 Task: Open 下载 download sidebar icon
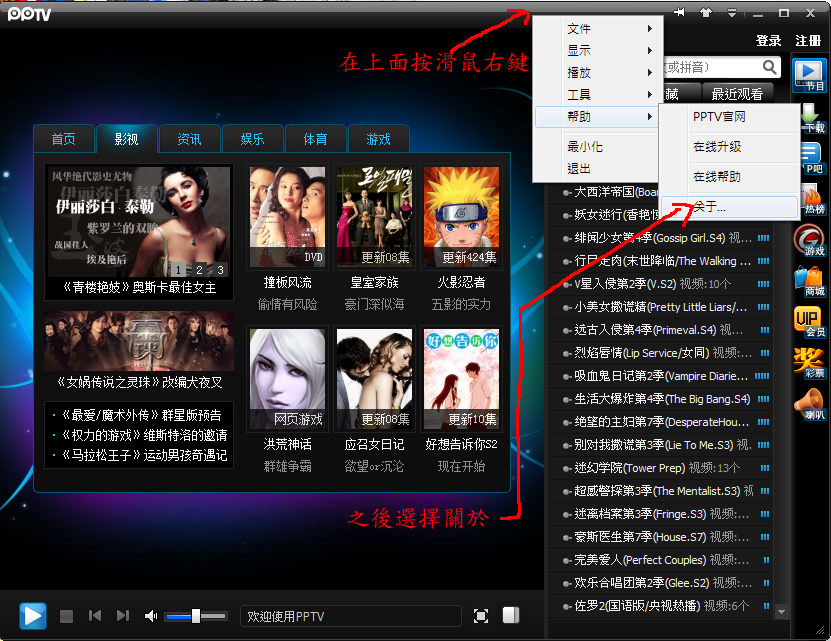[811, 118]
